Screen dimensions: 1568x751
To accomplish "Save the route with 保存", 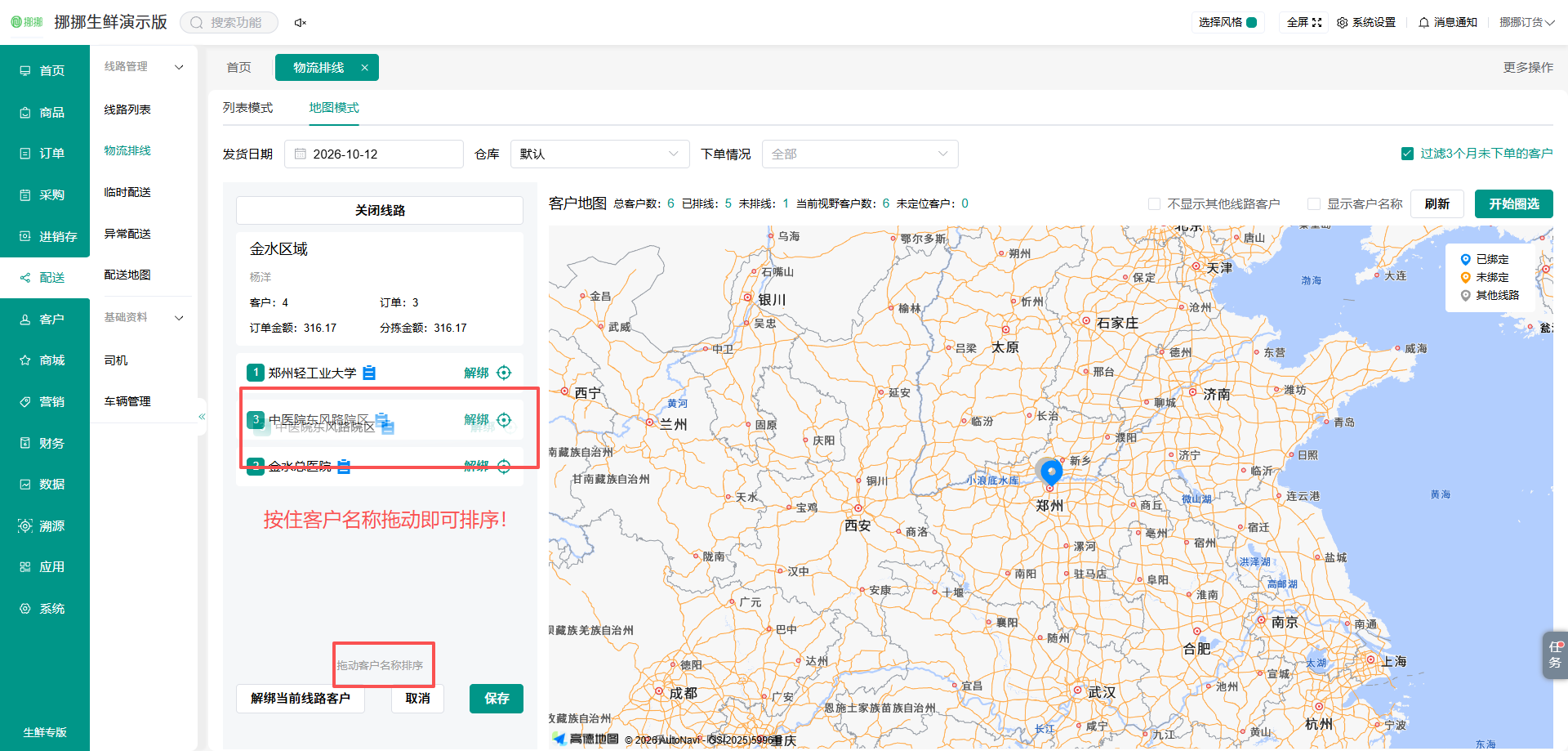I will (497, 699).
